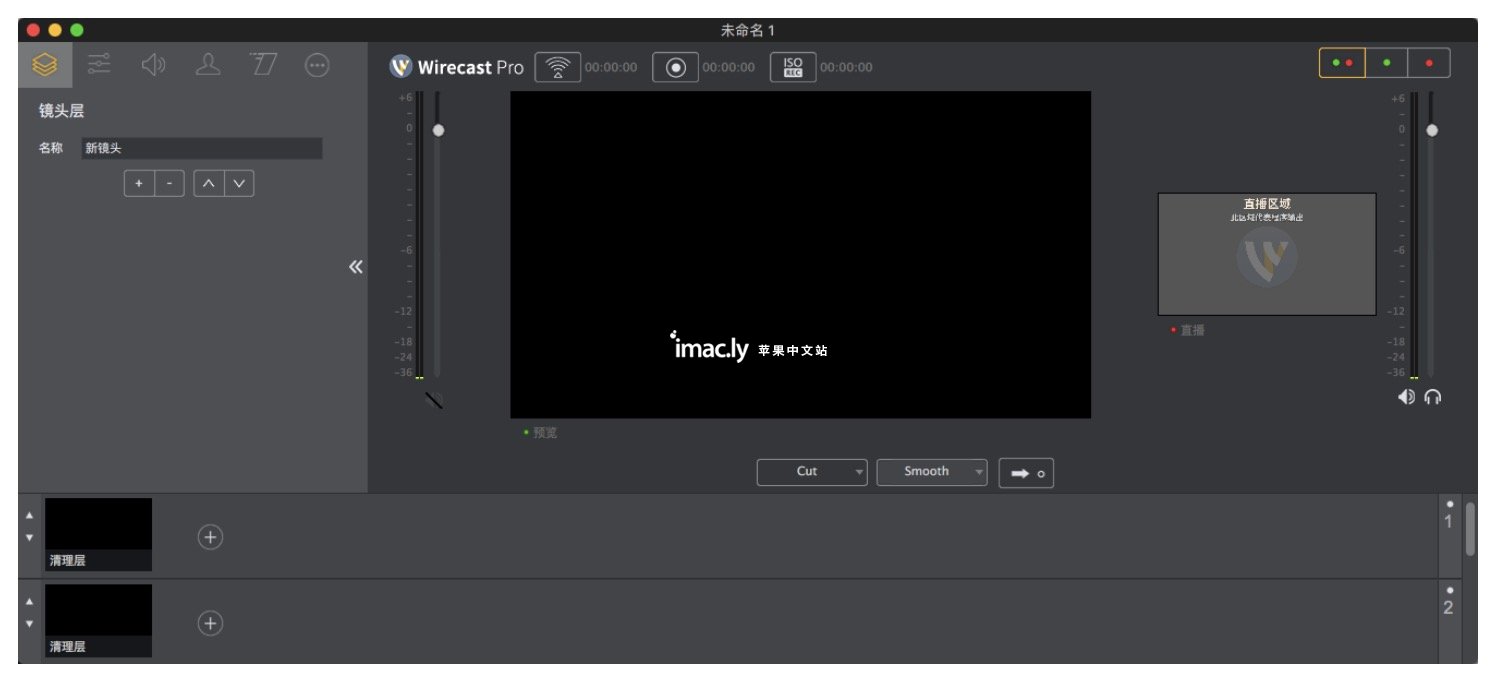Viewport: 1498px width, 696px height.
Task: Open the shot layers tab icon
Action: coord(45,66)
